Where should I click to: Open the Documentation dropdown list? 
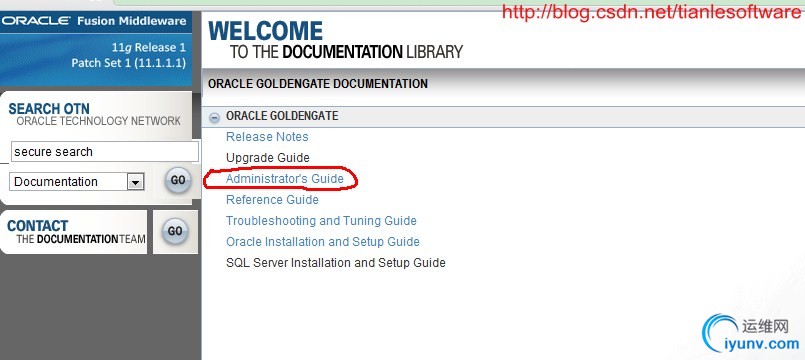tap(77, 182)
